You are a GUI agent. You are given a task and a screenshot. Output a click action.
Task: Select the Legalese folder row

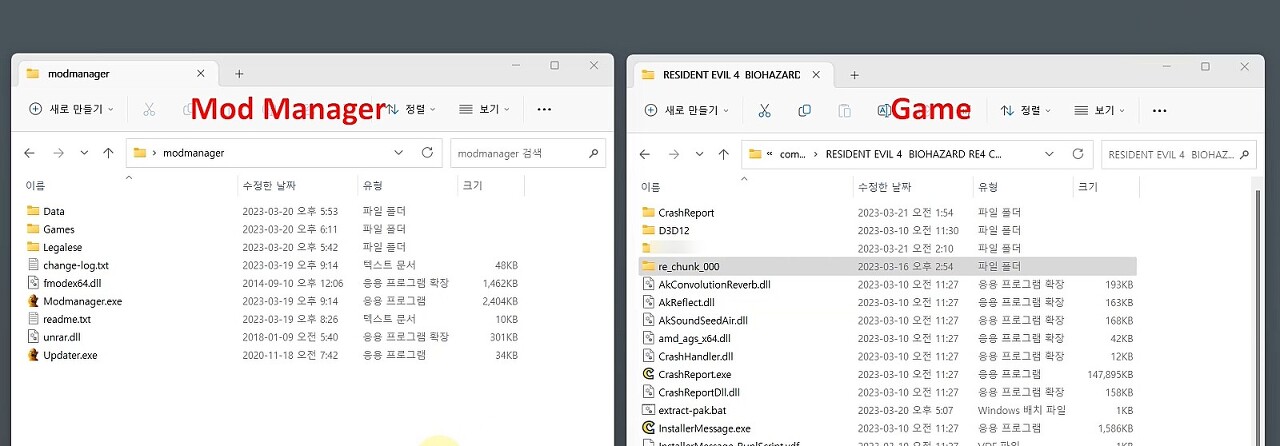270,247
